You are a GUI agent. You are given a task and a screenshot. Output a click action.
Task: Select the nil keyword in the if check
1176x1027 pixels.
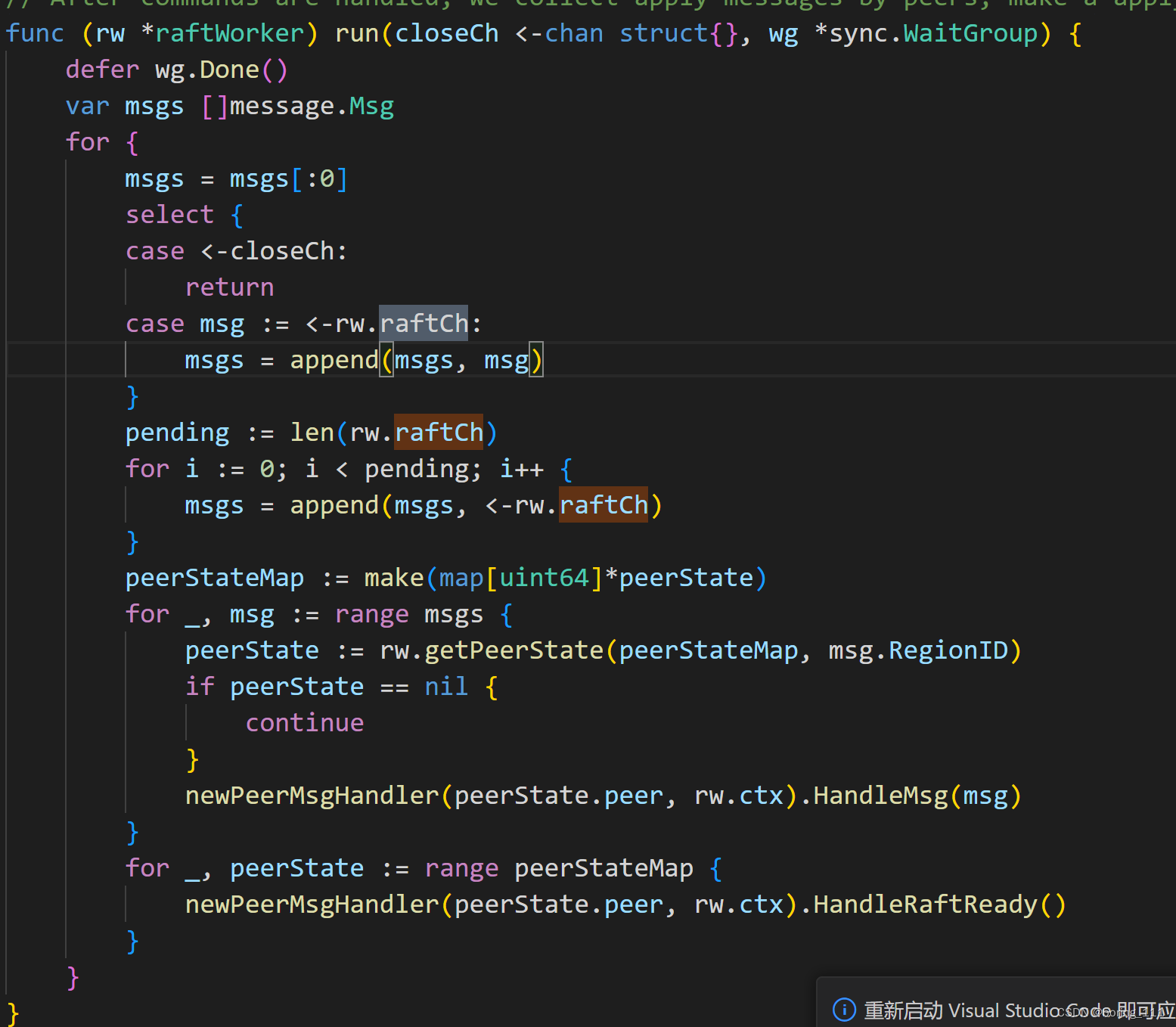click(446, 686)
